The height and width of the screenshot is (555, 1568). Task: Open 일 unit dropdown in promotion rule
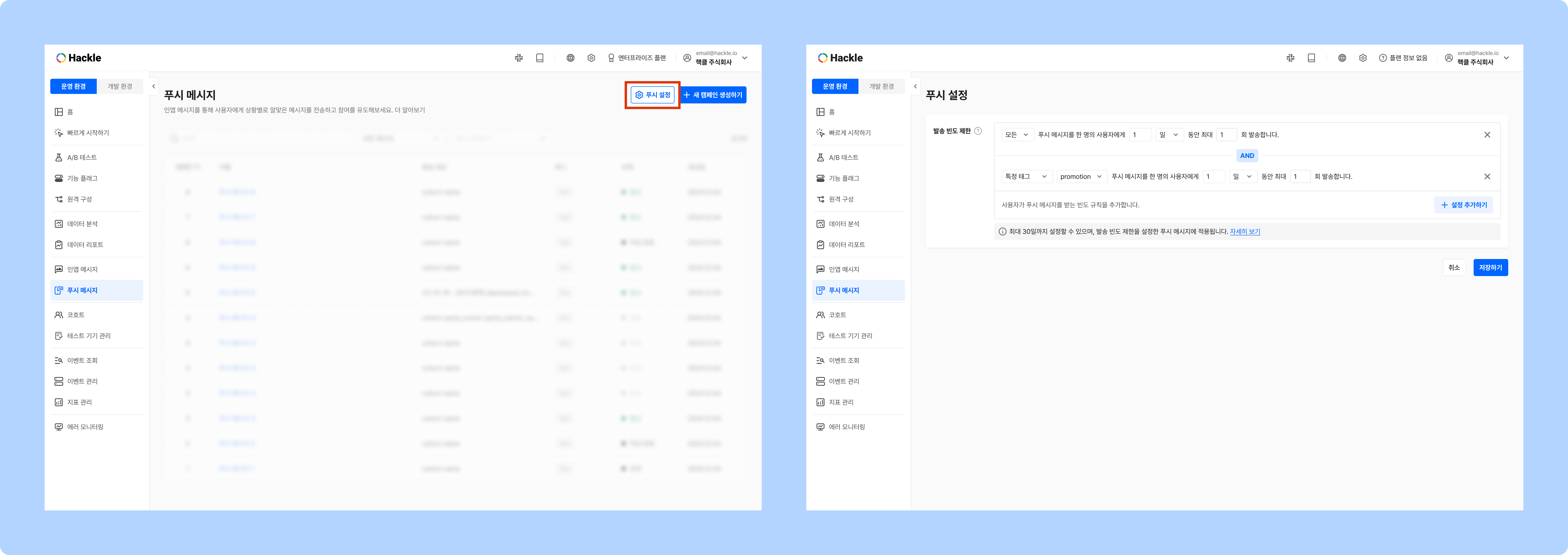(1243, 176)
